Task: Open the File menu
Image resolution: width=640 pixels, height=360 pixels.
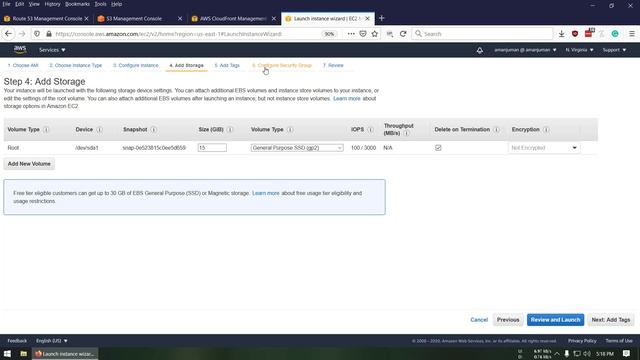Action: point(7,4)
